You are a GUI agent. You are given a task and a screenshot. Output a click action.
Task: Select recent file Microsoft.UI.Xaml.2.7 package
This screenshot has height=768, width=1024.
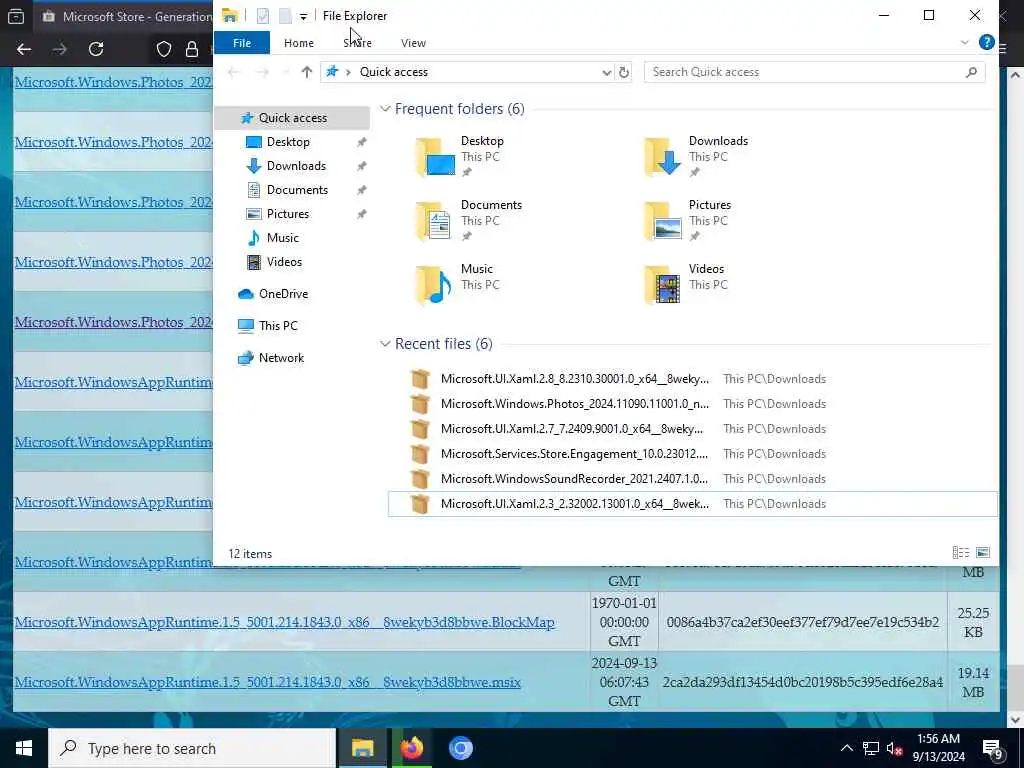(x=692, y=429)
